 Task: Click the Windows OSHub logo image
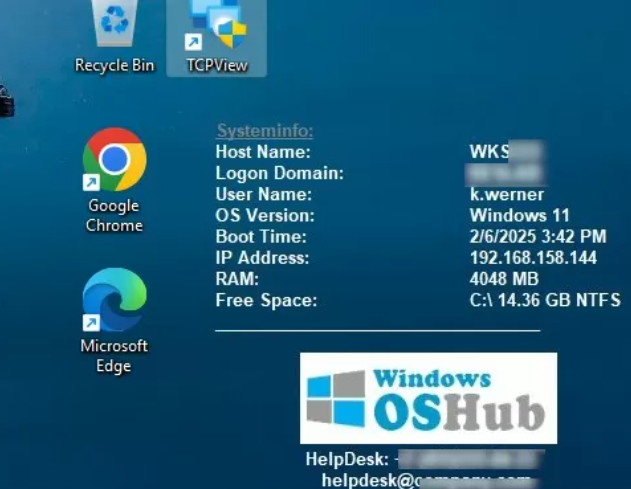pyautogui.click(x=429, y=398)
